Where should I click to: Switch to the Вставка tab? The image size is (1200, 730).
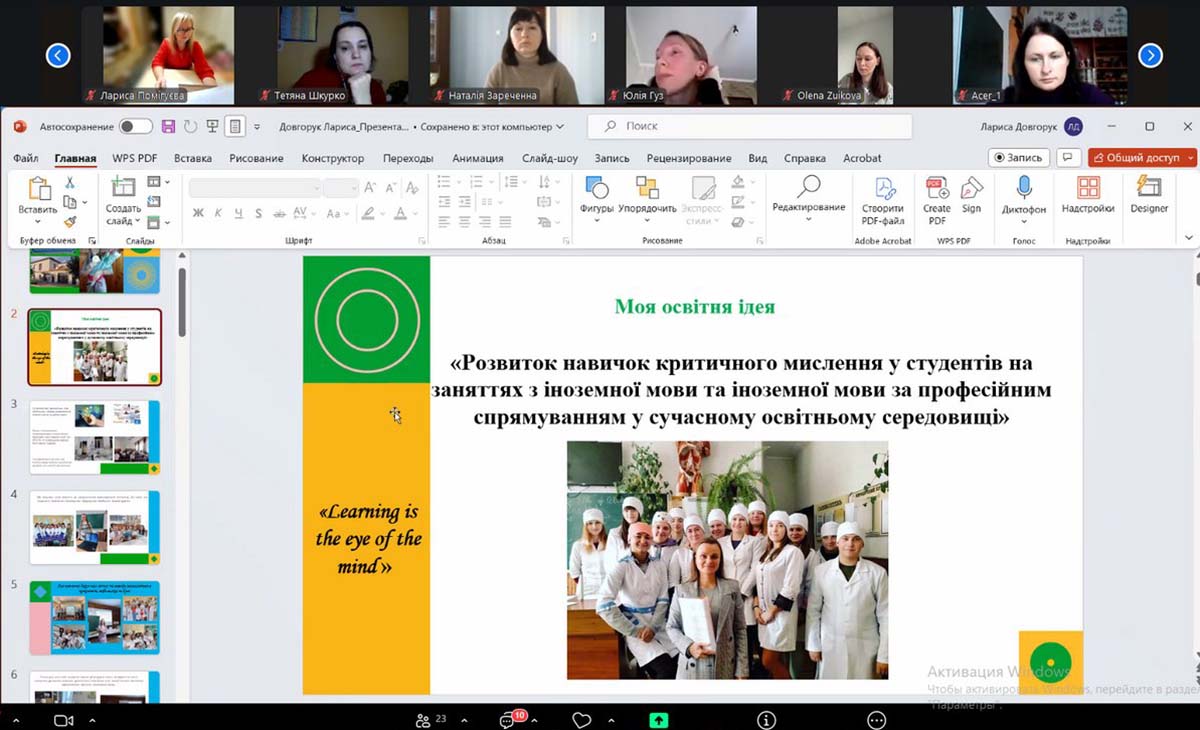tap(193, 158)
